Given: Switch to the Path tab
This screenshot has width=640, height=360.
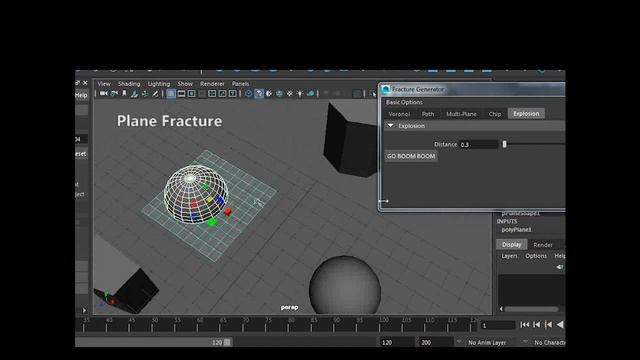Looking at the screenshot, I should pyautogui.click(x=428, y=114).
